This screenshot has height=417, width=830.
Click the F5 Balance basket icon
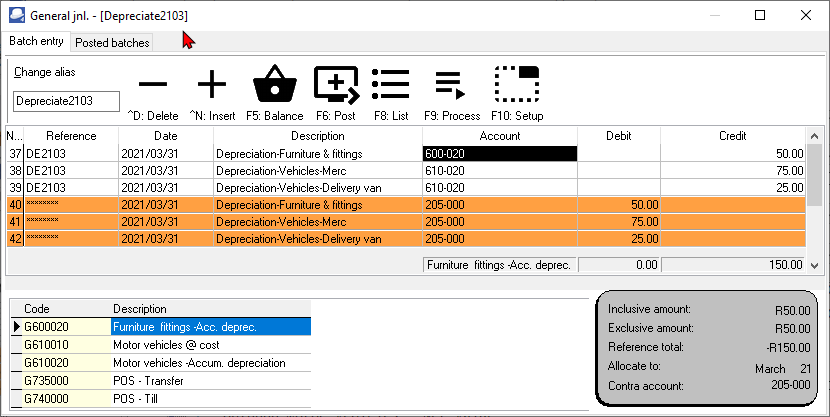tap(275, 84)
